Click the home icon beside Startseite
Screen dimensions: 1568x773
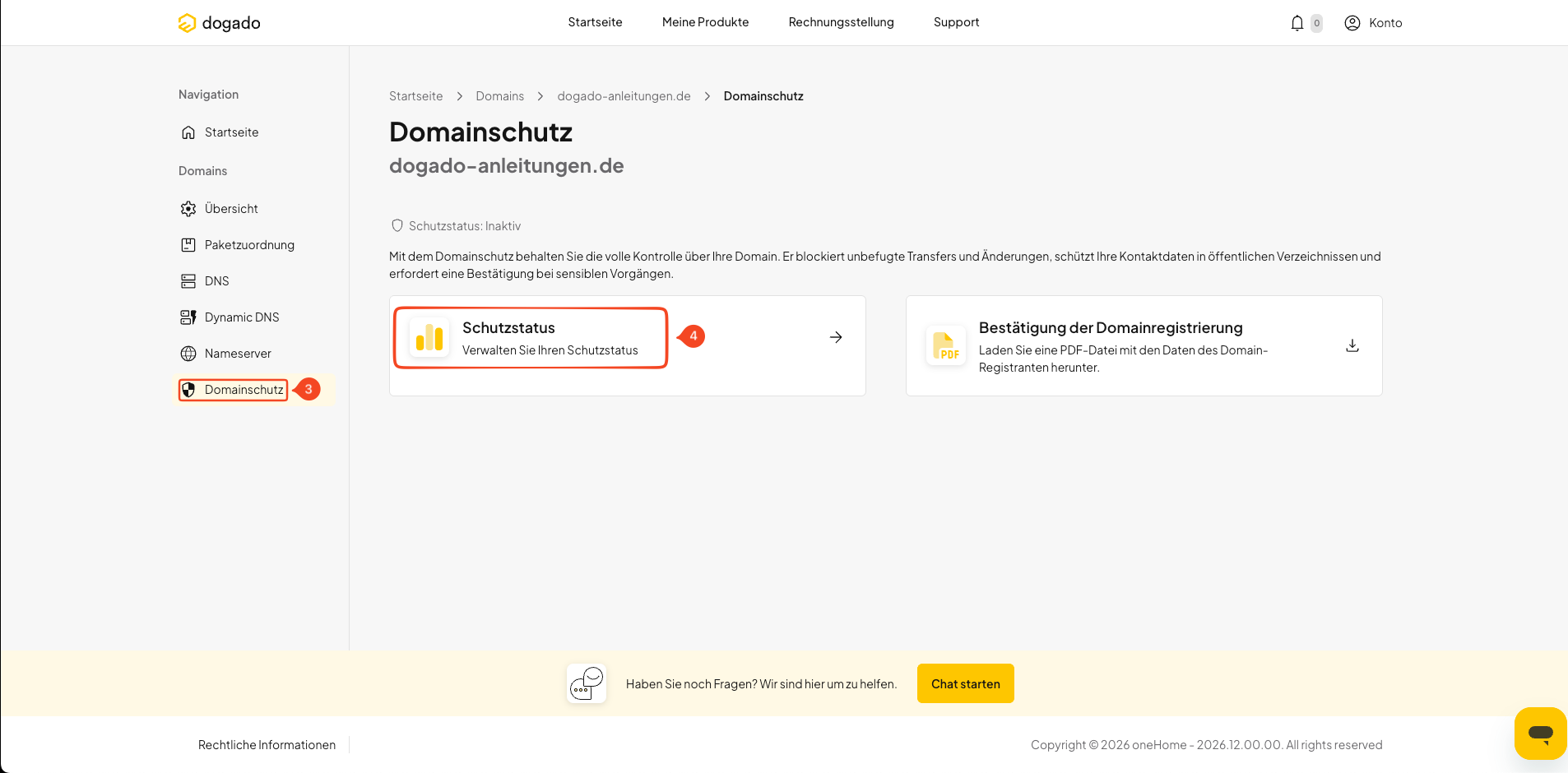188,132
